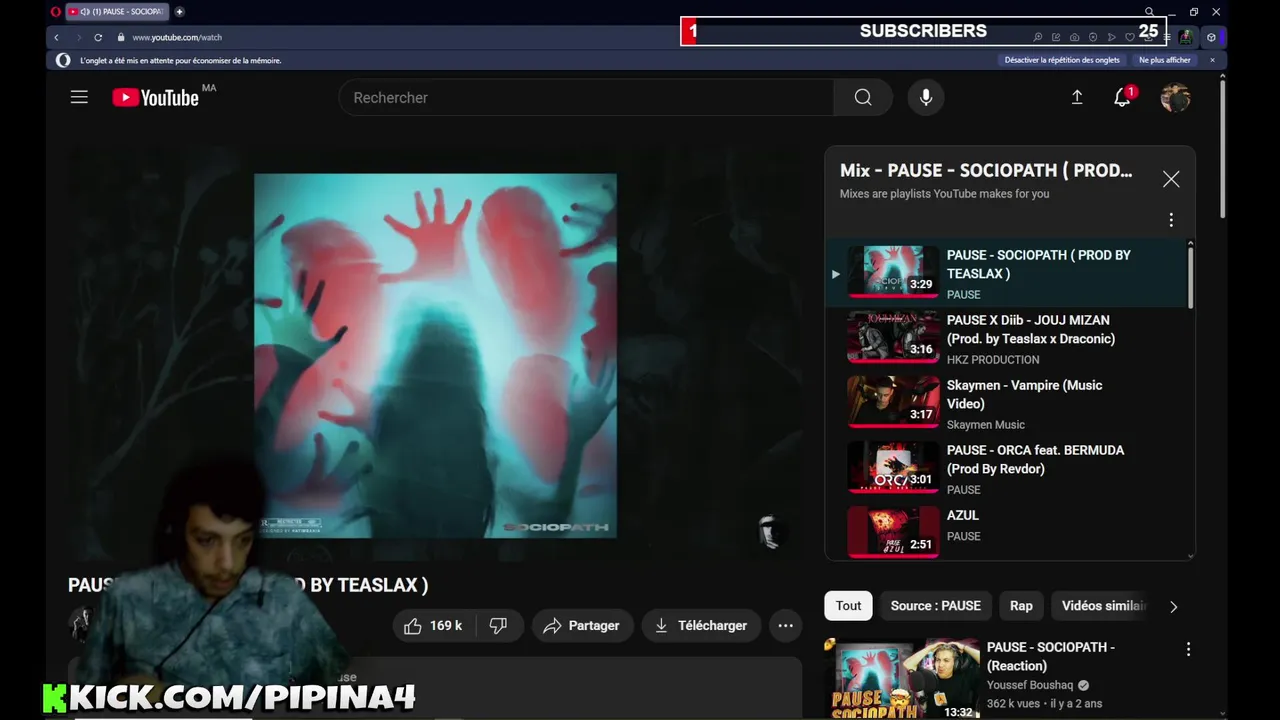Viewport: 1280px width, 720px height.
Task: Dismiss the memory saver info bar
Action: click(1212, 60)
